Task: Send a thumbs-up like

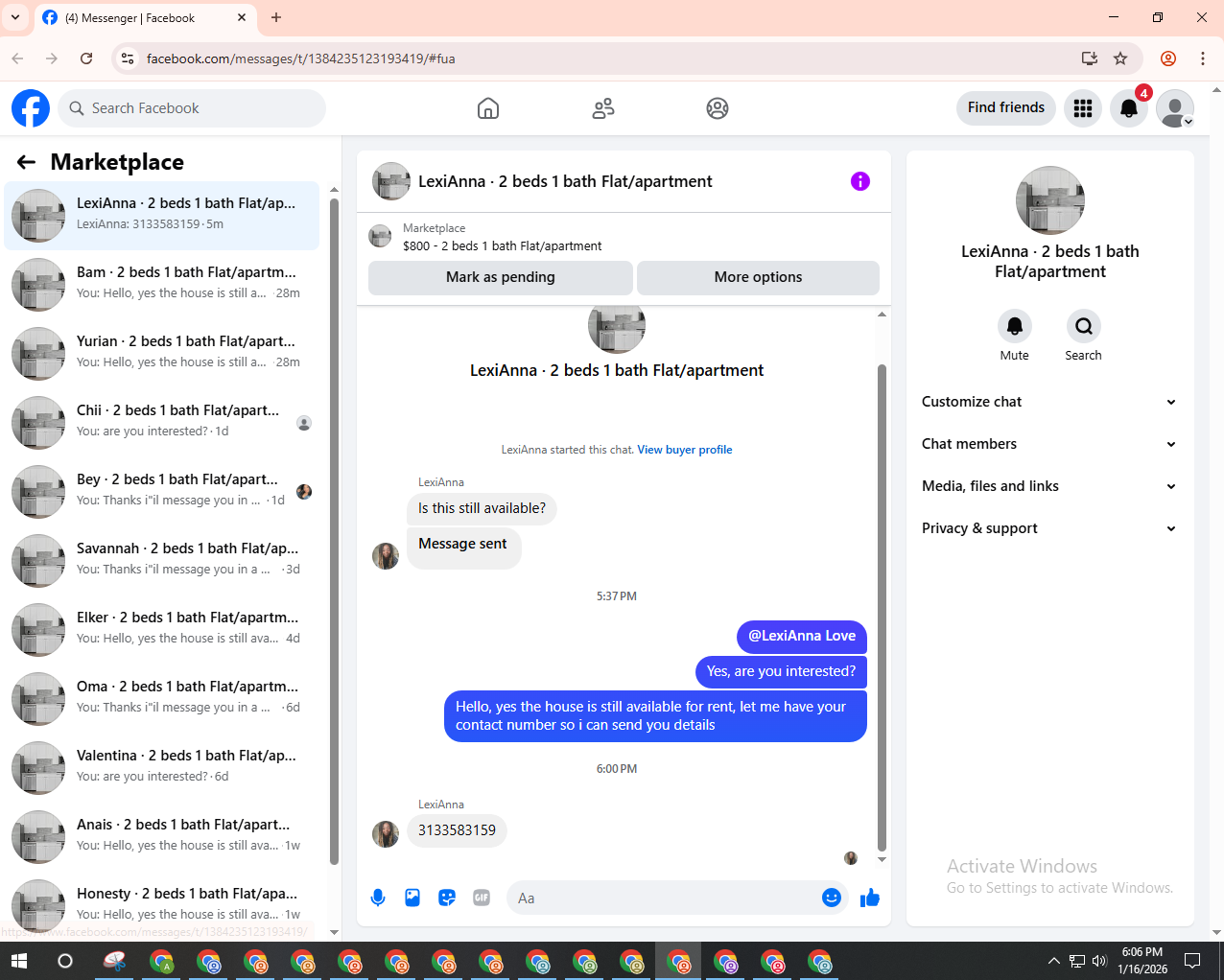Action: [870, 898]
